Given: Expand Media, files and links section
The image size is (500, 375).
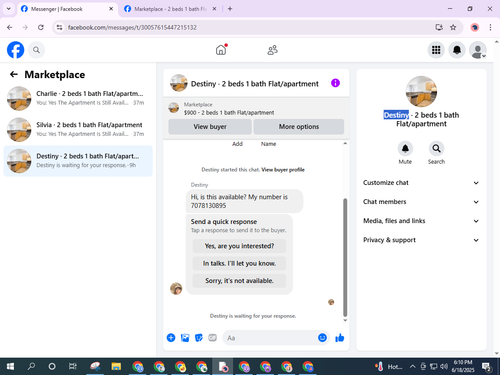Looking at the screenshot, I should (x=421, y=221).
